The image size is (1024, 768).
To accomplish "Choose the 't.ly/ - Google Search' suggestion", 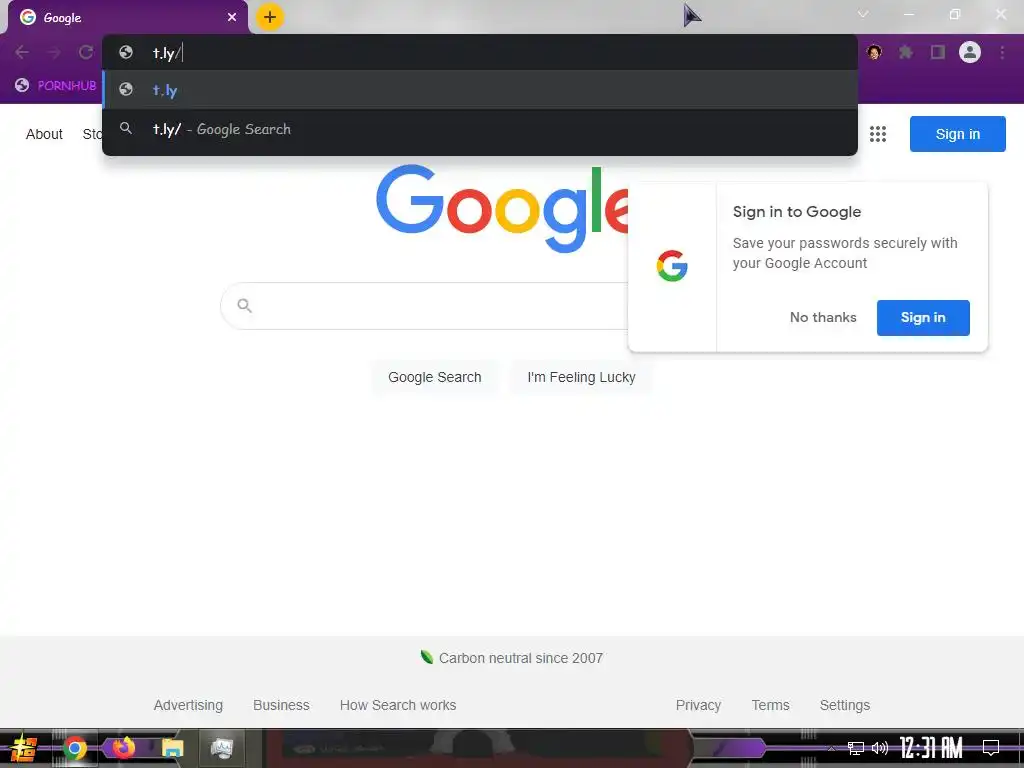I will [480, 129].
